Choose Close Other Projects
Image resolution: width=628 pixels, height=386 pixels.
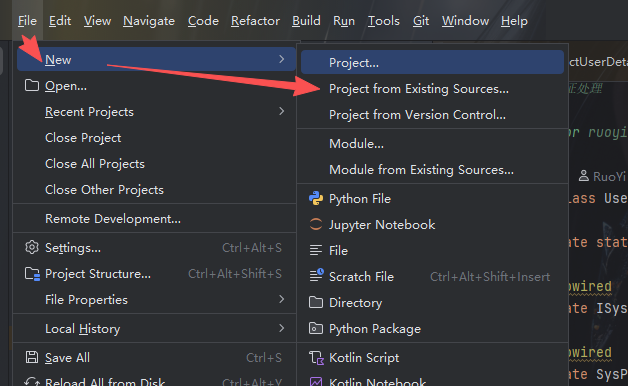(x=155, y=189)
